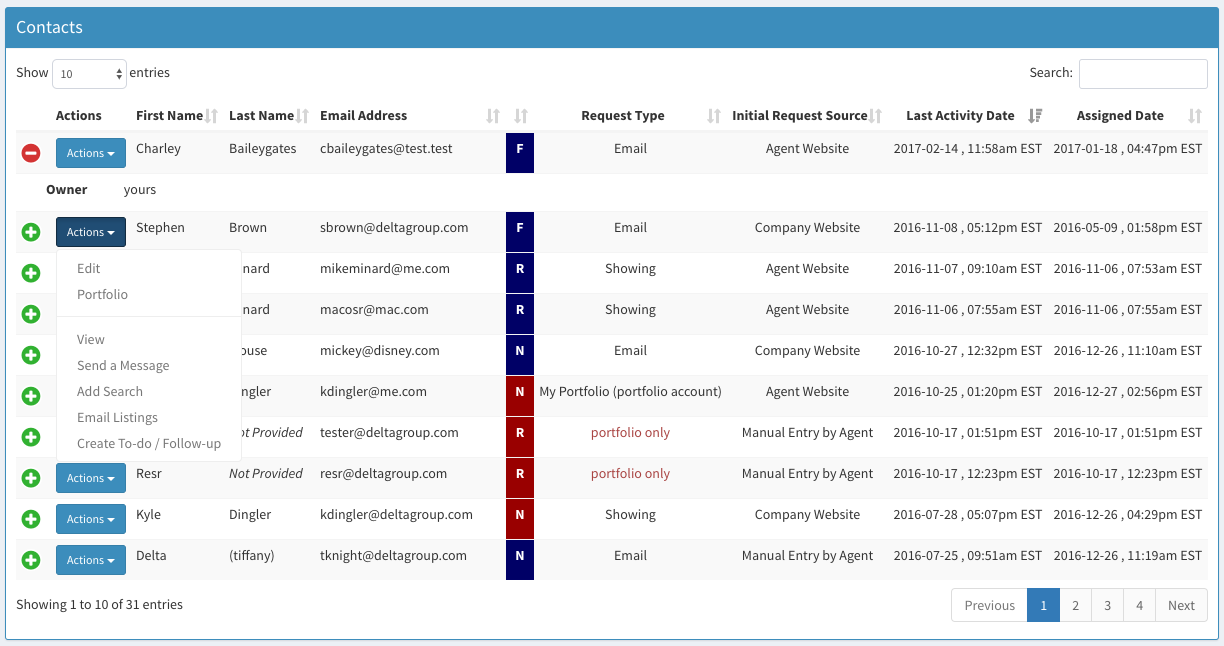The width and height of the screenshot is (1224, 646).
Task: Select Edit from the Actions menu
Action: pos(90,268)
